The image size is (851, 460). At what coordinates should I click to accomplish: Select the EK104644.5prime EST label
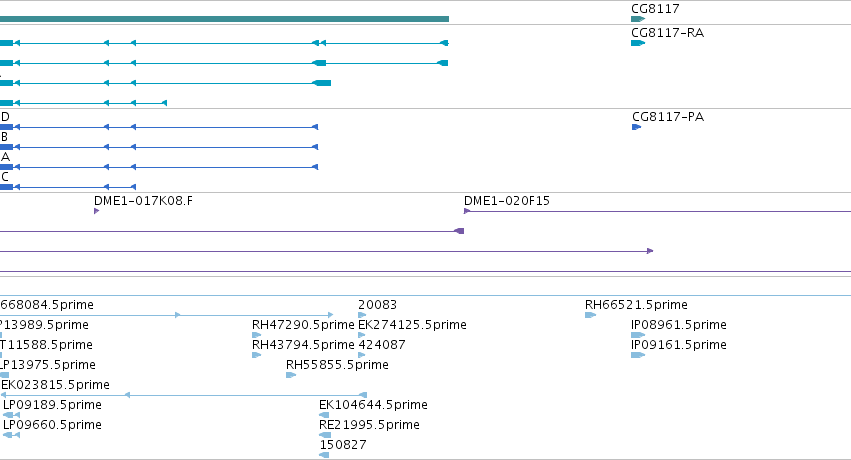(x=373, y=405)
